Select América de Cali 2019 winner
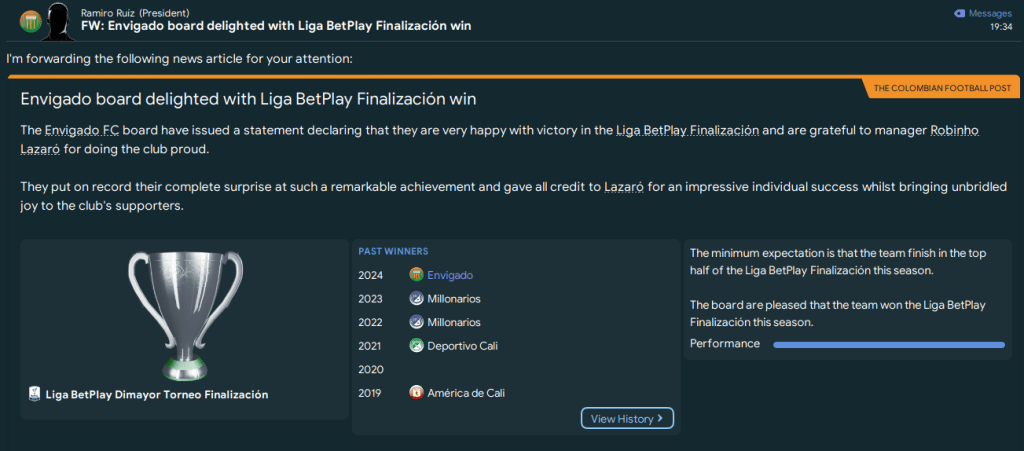 466,393
